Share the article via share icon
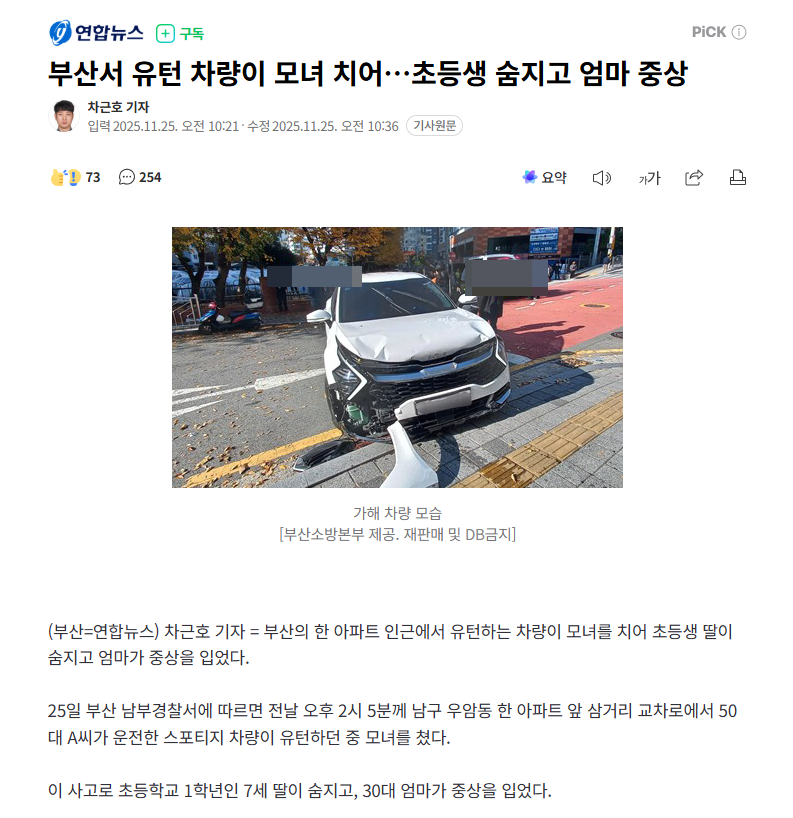 (694, 178)
